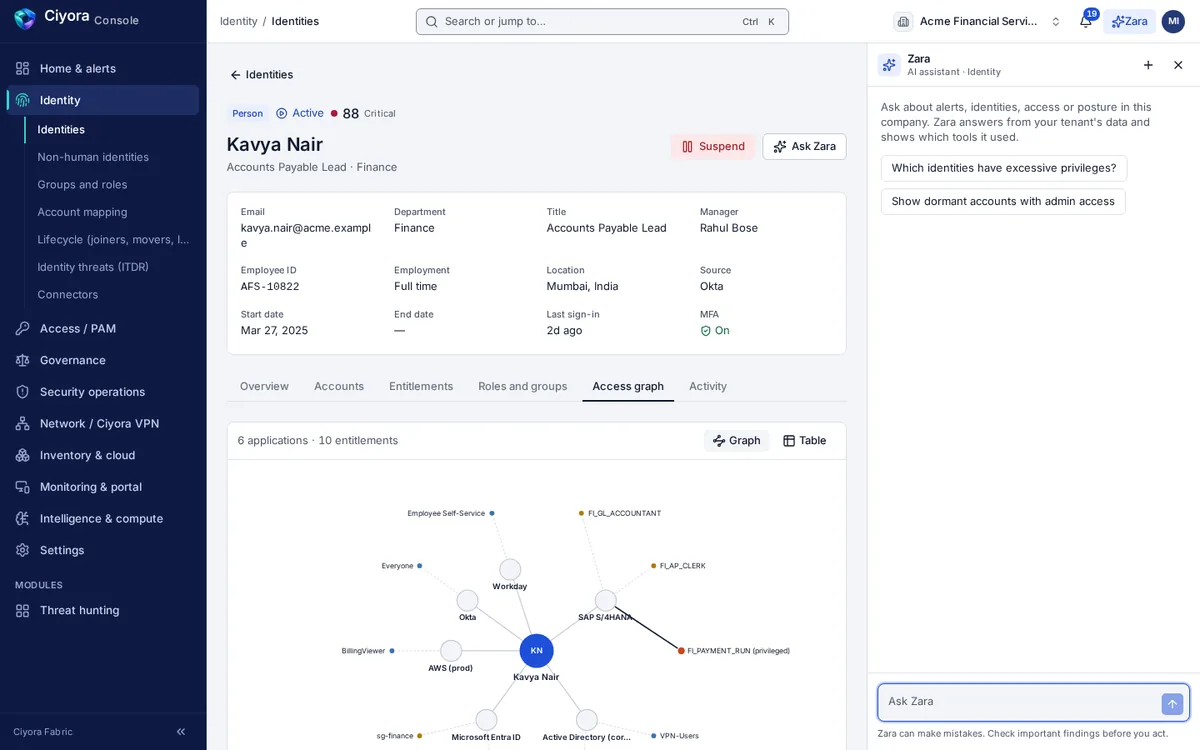This screenshot has width=1200, height=750.
Task: Switch to Entitlements tab
Action: 421,386
